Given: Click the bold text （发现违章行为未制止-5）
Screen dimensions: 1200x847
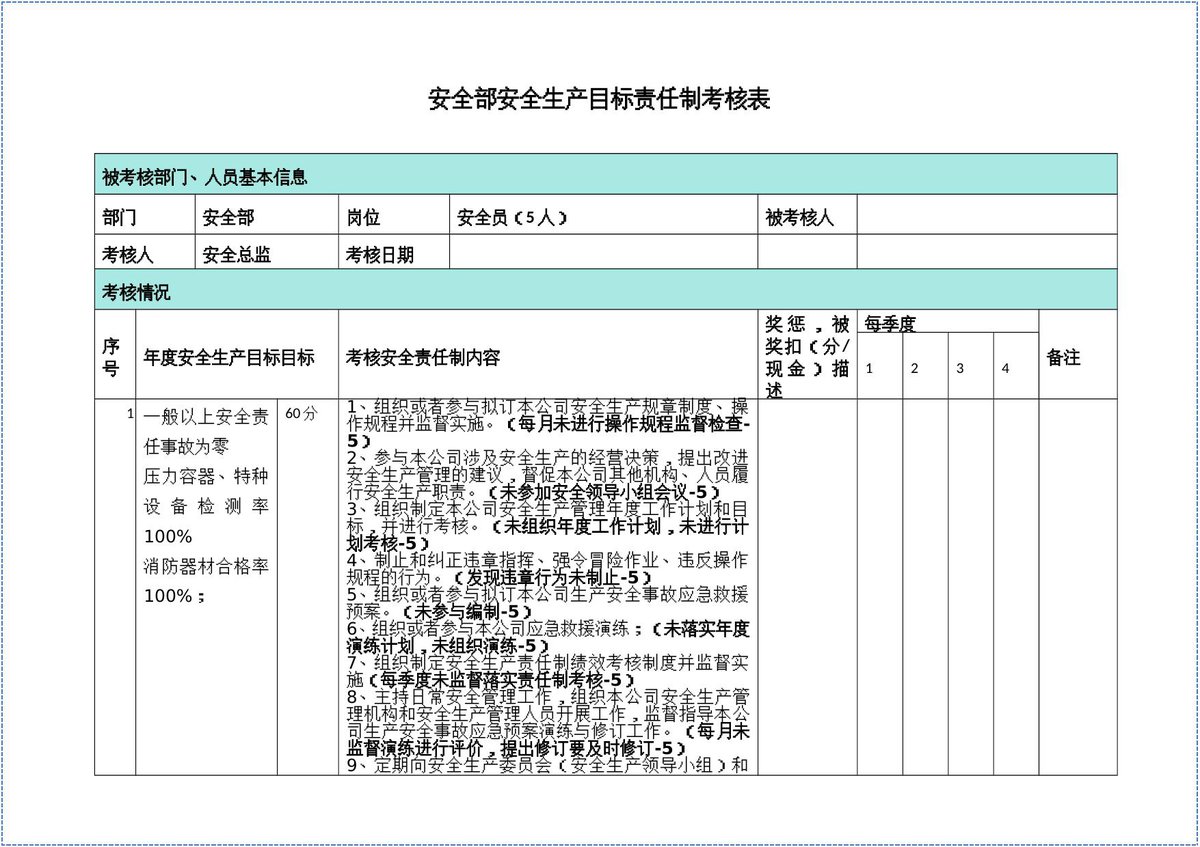Looking at the screenshot, I should 552,577.
